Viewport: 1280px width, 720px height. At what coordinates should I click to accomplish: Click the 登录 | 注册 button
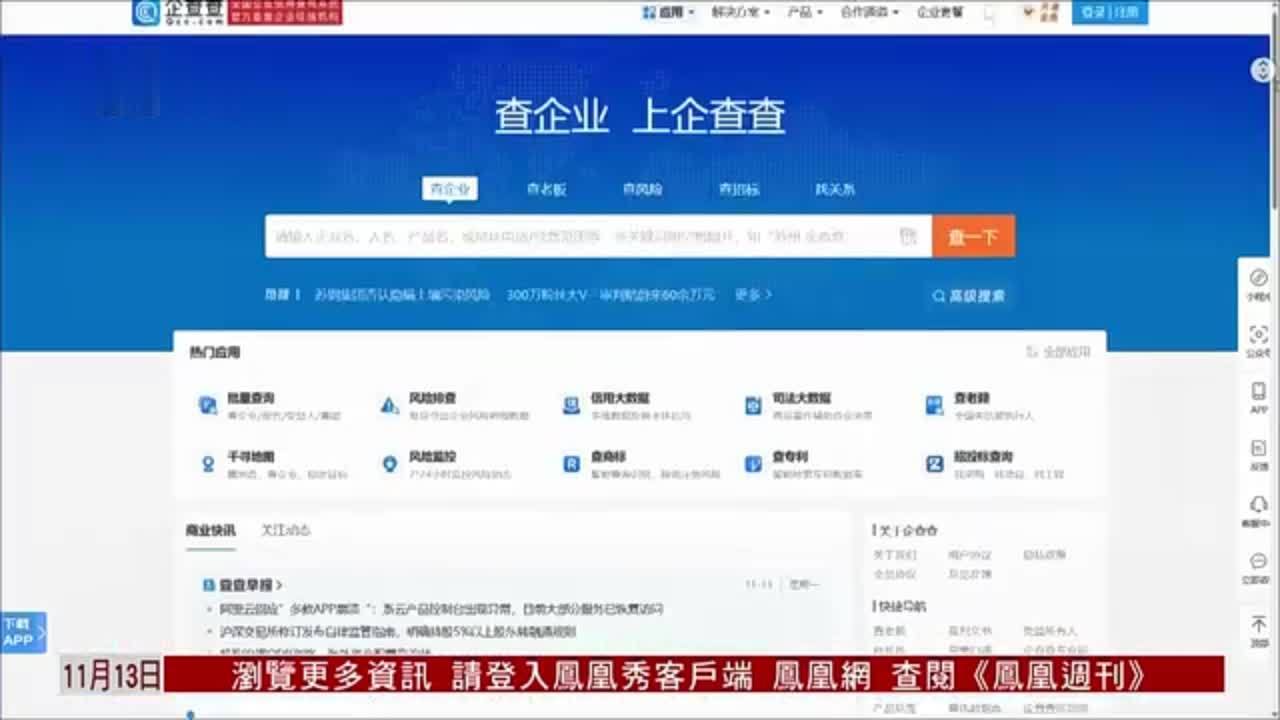1110,12
